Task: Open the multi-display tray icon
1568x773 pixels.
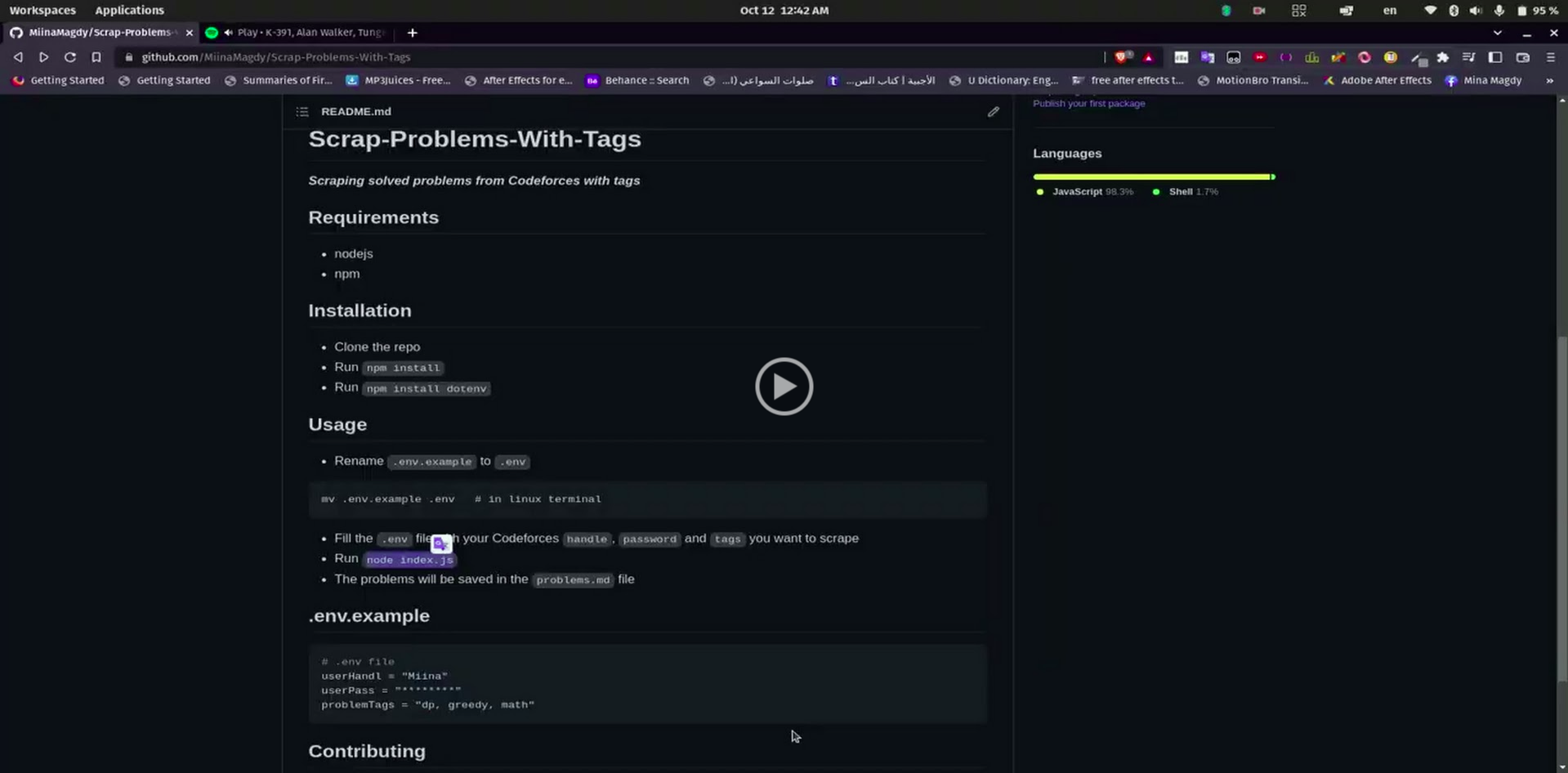Action: [x=1346, y=11]
